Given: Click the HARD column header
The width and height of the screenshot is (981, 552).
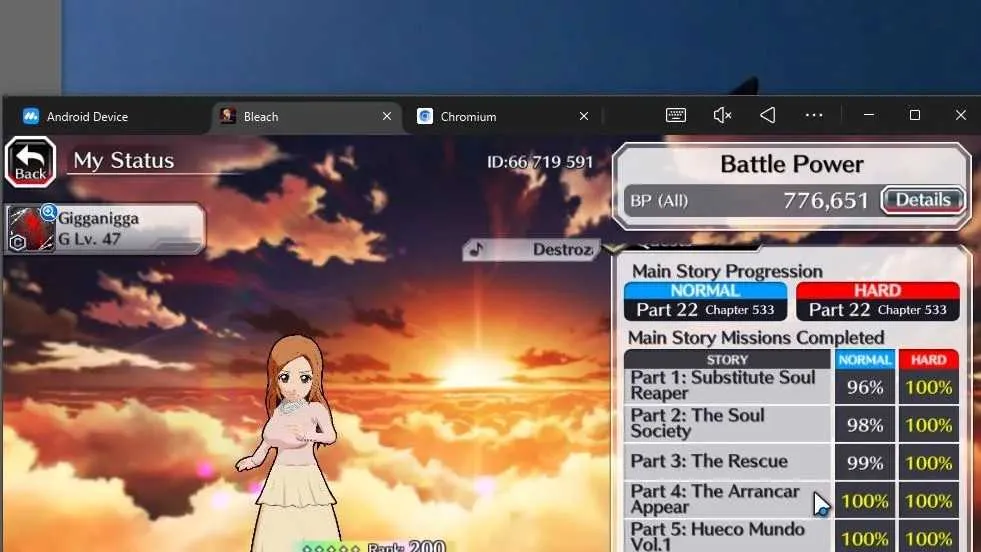Looking at the screenshot, I should (928, 359).
